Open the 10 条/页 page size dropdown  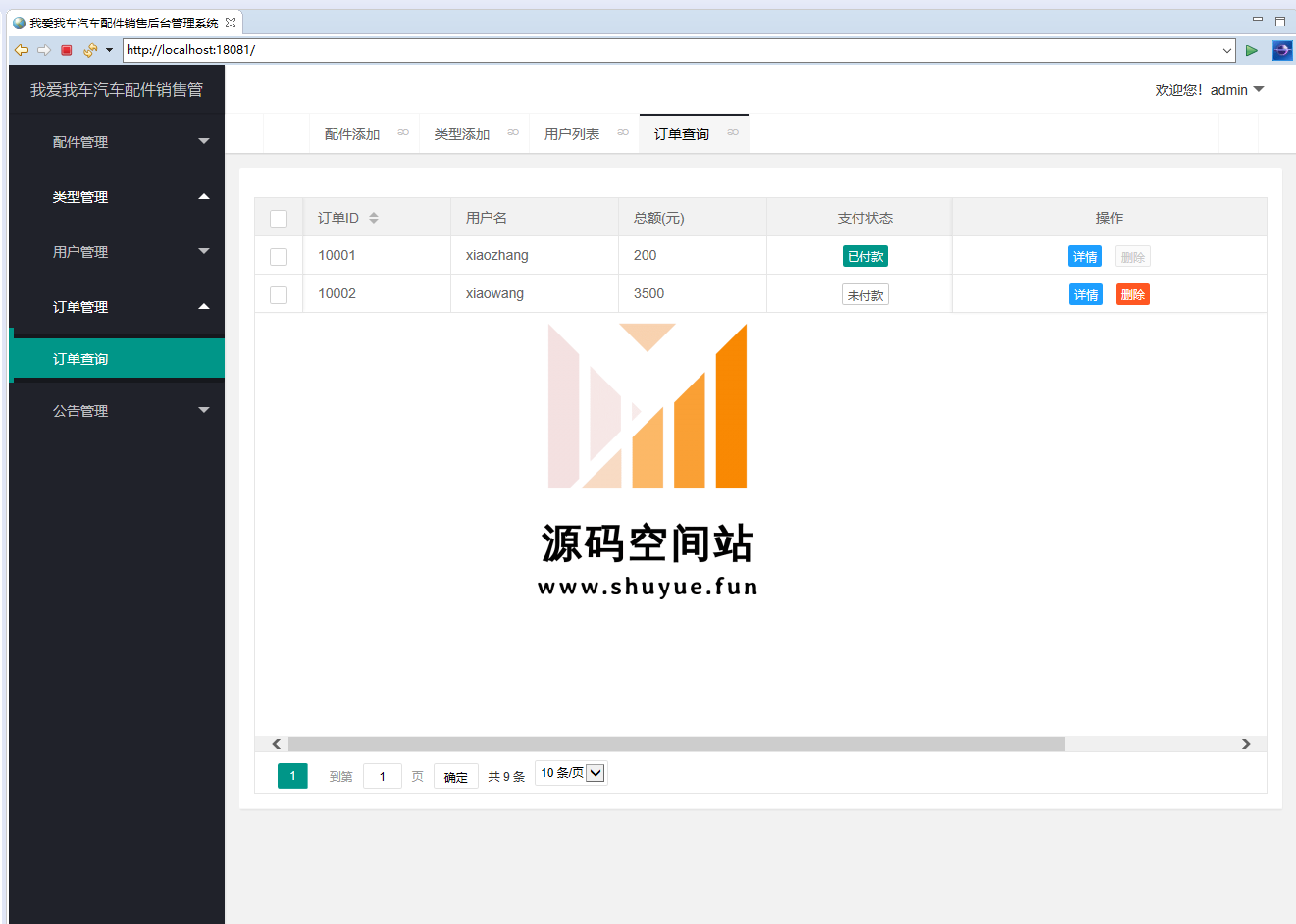[571, 773]
